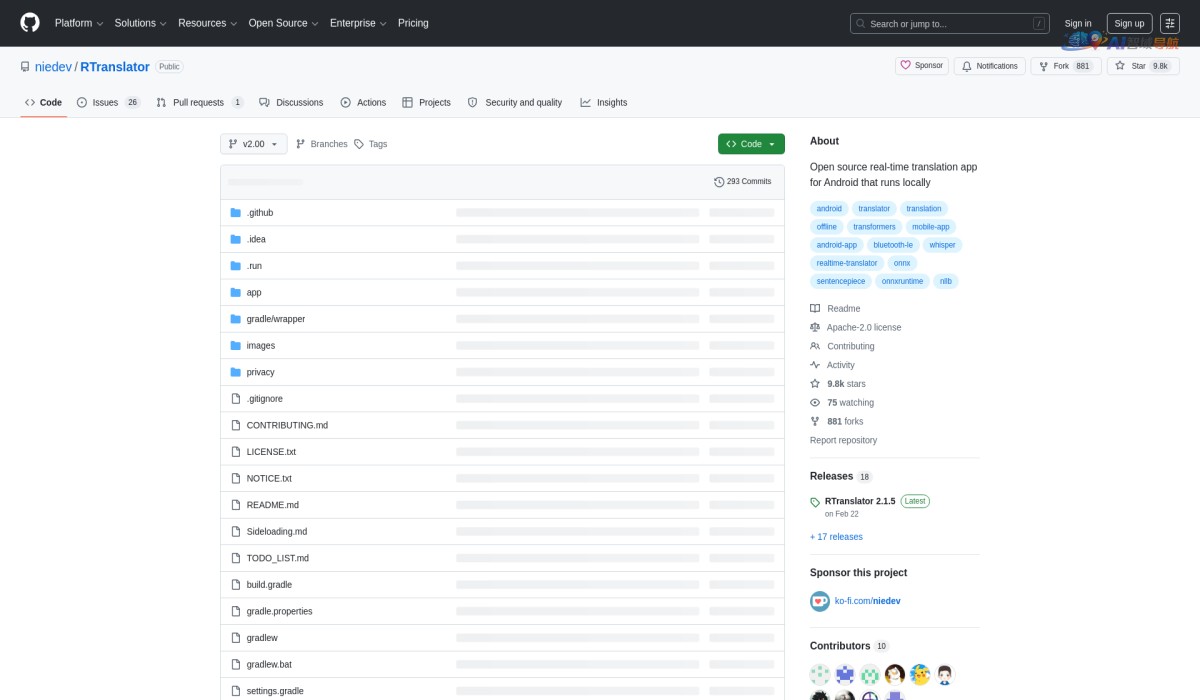This screenshot has width=1200, height=700.
Task: Select the 'whisper' topic tag
Action: [942, 245]
